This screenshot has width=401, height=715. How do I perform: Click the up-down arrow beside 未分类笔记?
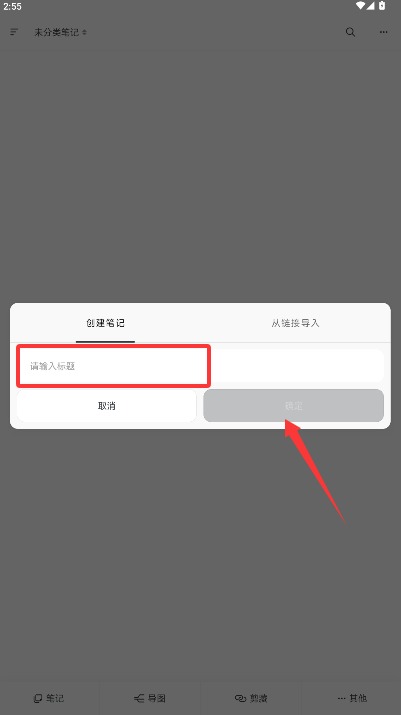[84, 32]
